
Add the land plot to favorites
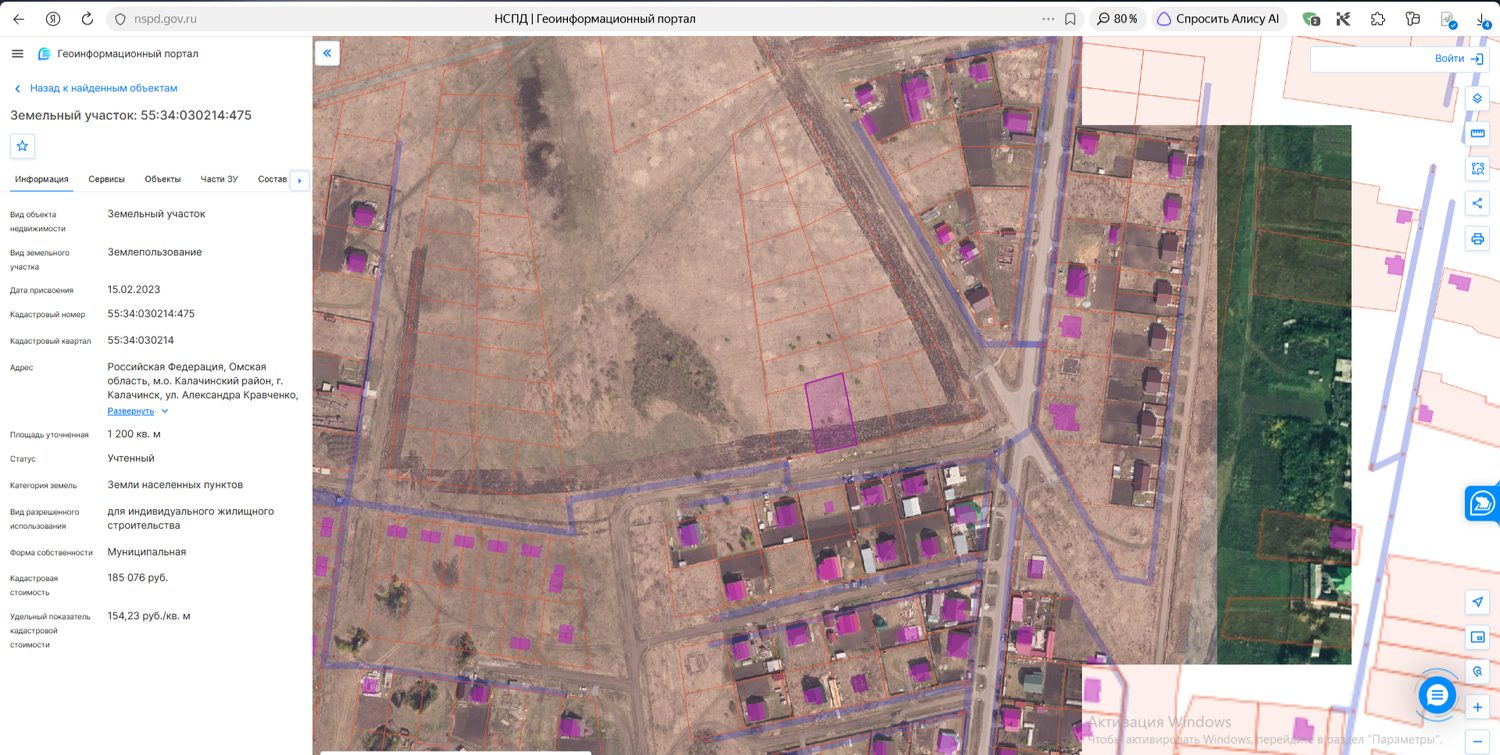pyautogui.click(x=22, y=146)
